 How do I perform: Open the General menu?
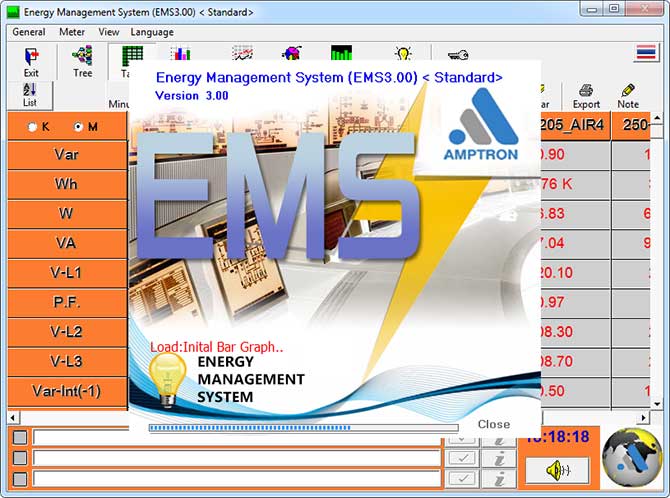(29, 32)
